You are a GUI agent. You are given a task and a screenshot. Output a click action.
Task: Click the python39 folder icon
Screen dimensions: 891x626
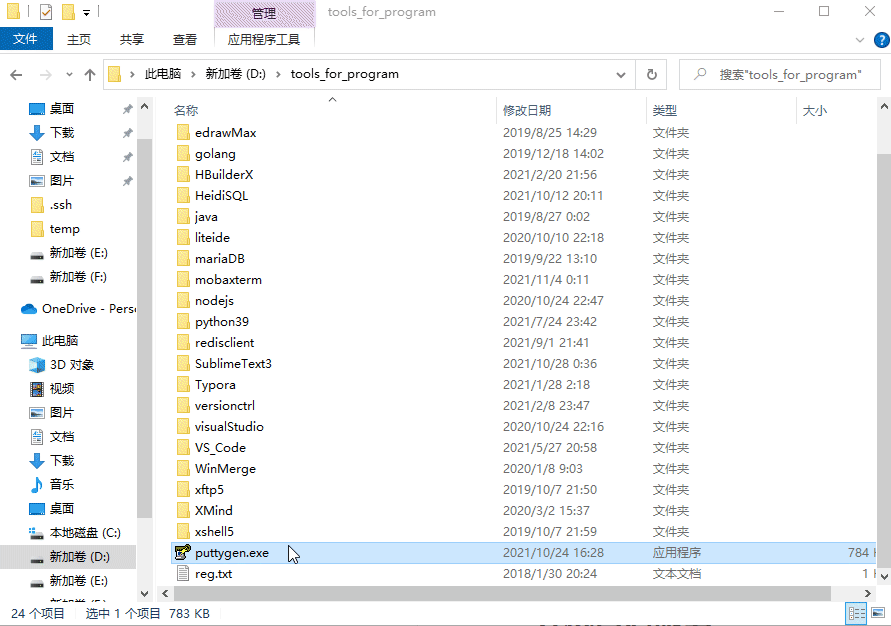click(x=183, y=322)
